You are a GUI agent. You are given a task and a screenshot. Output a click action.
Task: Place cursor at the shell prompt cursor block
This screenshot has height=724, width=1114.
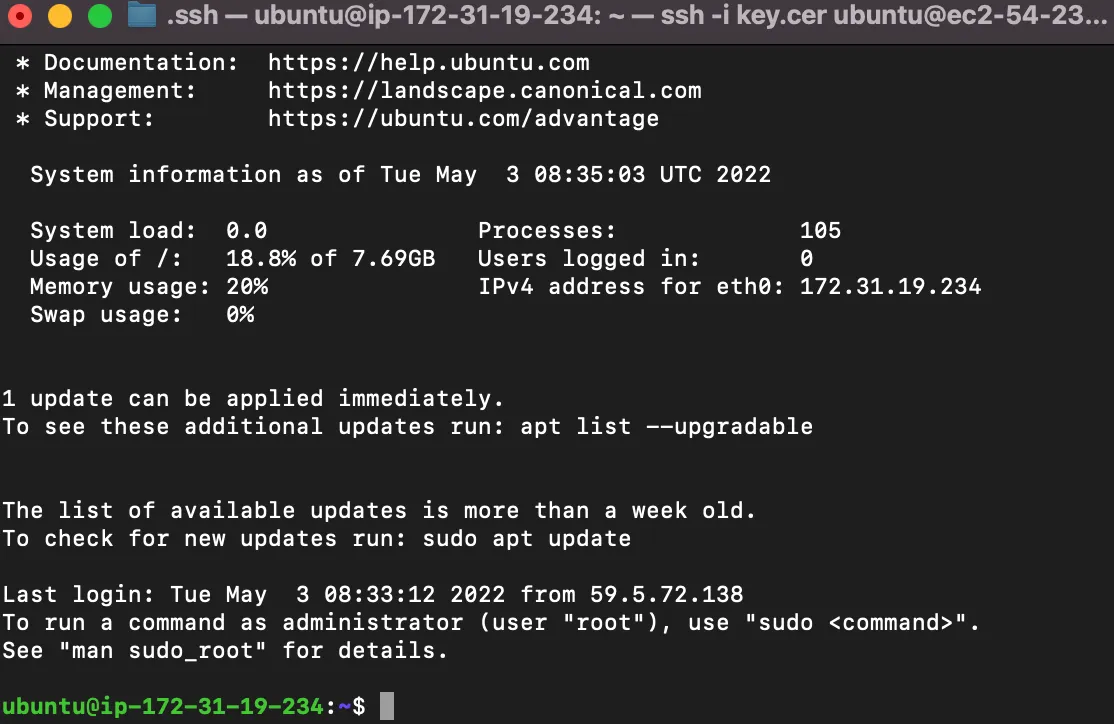click(x=386, y=706)
